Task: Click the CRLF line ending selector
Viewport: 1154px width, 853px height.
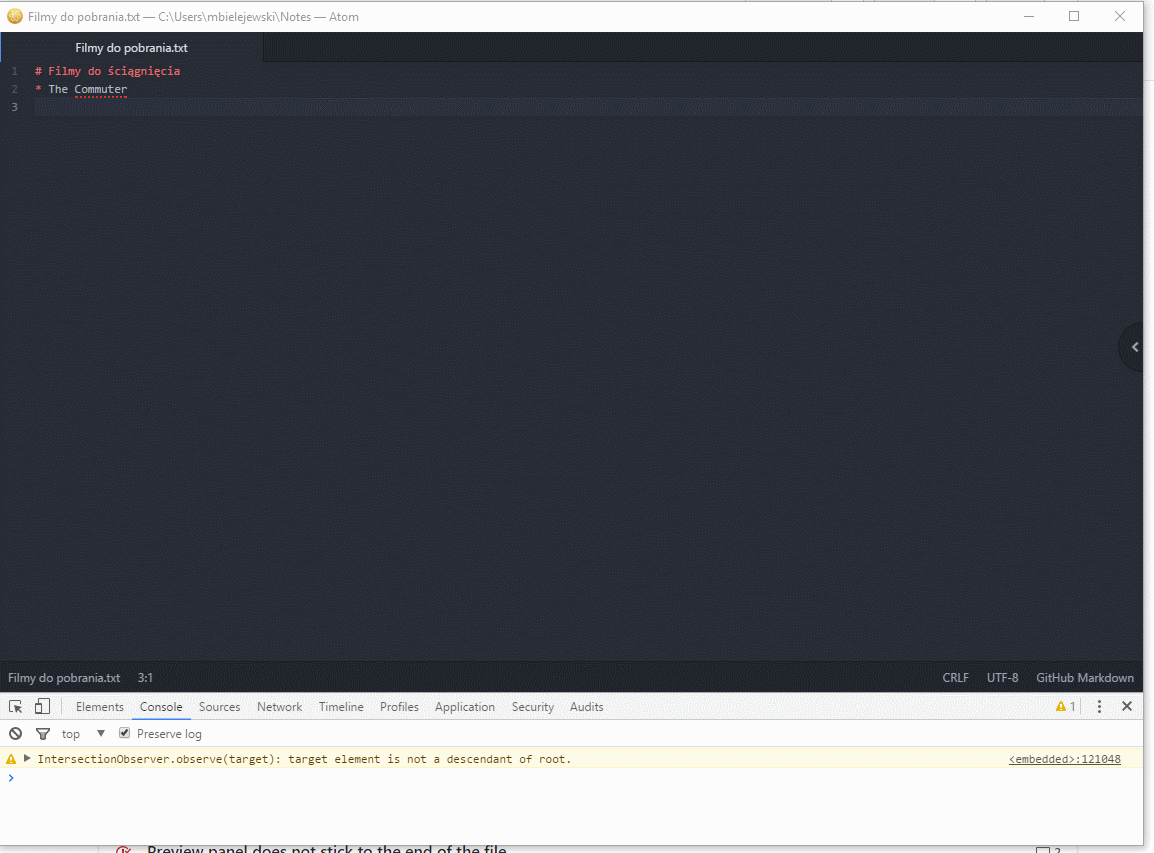Action: click(x=955, y=678)
